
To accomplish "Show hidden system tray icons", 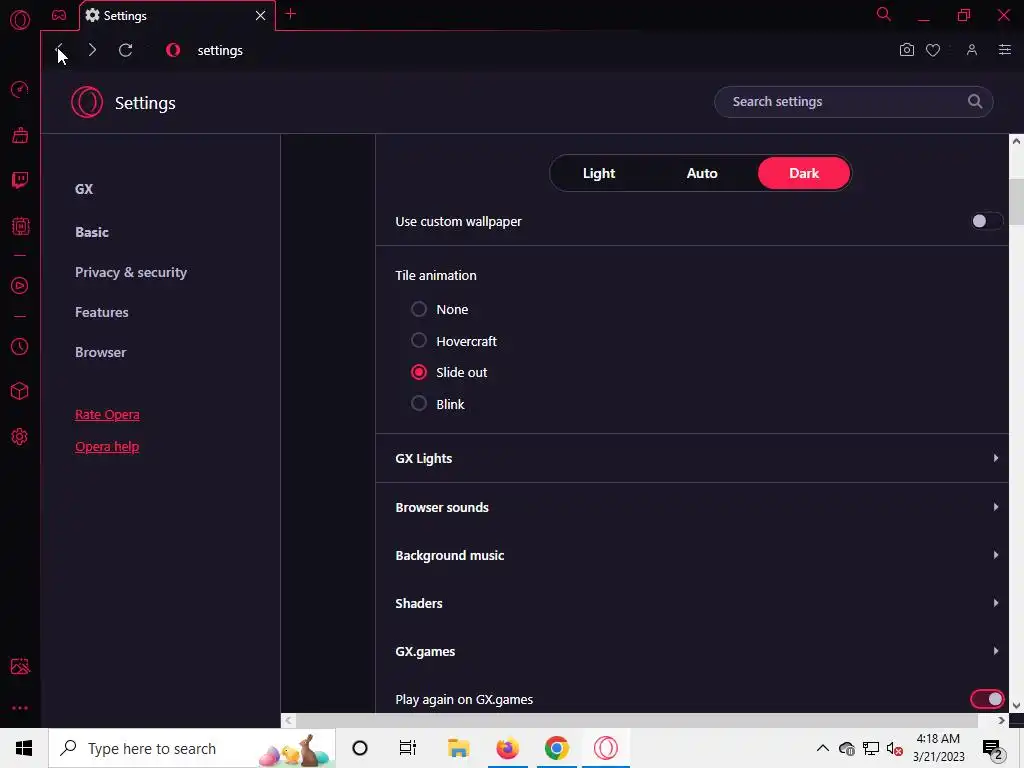I will click(x=823, y=748).
